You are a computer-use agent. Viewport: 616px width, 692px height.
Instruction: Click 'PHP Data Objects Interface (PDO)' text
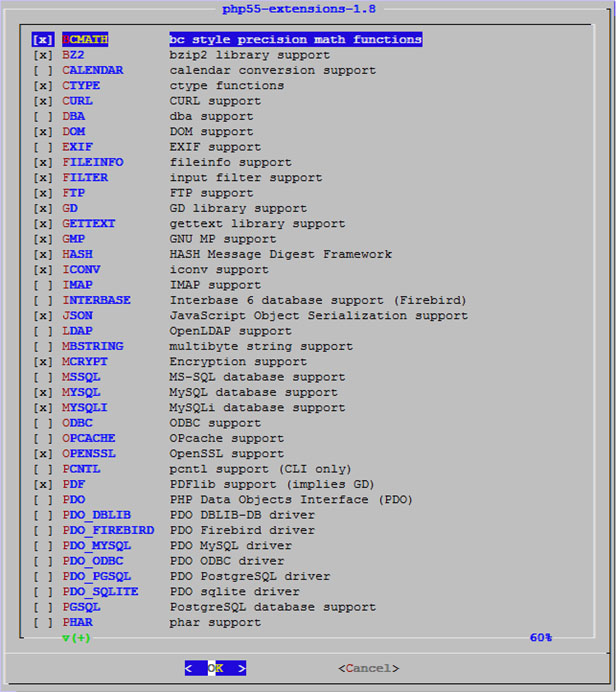291,500
